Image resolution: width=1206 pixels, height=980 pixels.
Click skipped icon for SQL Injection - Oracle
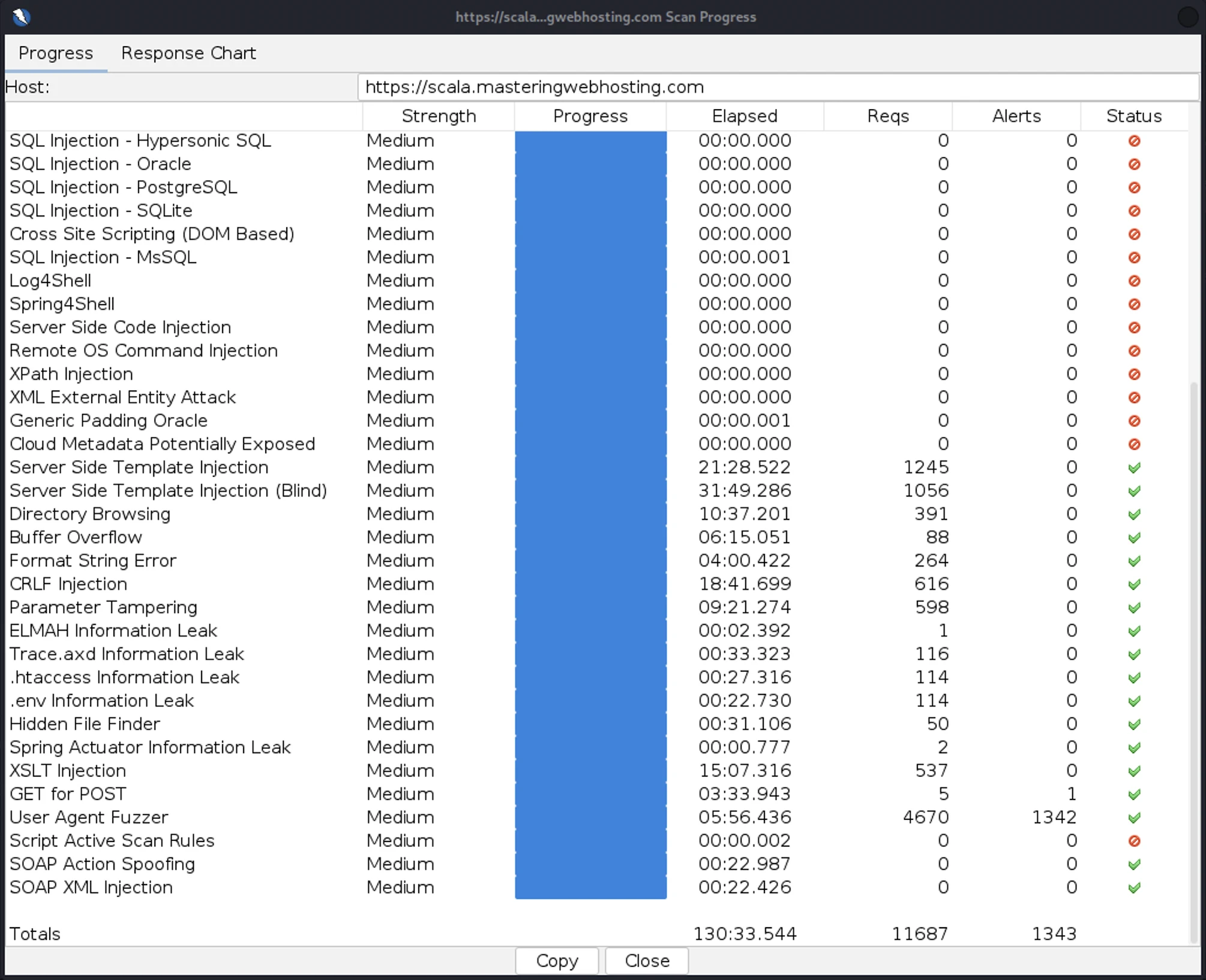pos(1134,164)
